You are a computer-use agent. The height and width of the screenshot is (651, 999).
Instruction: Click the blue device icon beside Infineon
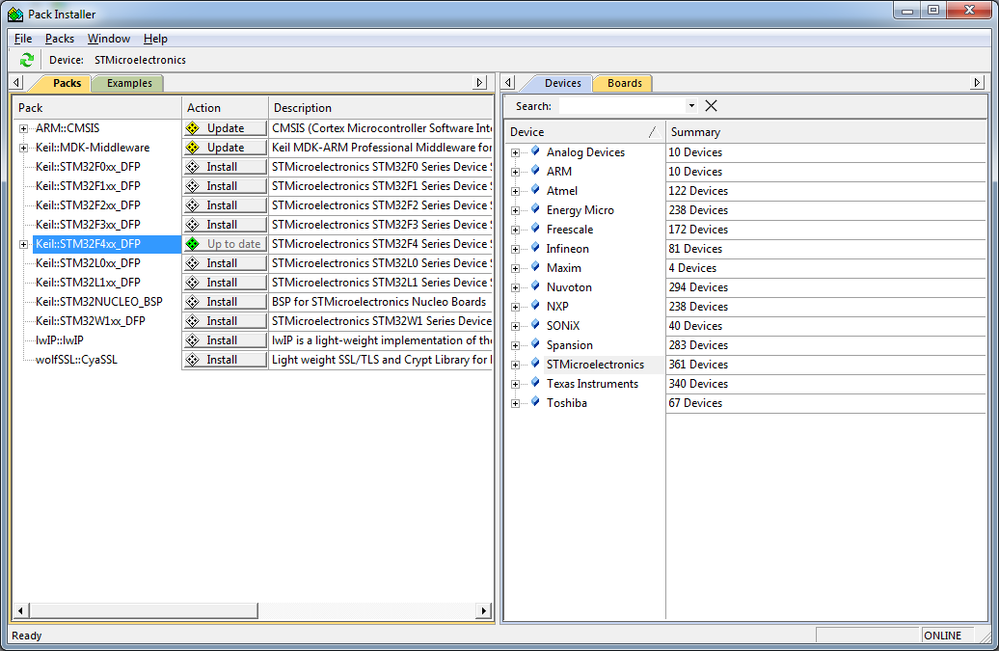(x=535, y=248)
